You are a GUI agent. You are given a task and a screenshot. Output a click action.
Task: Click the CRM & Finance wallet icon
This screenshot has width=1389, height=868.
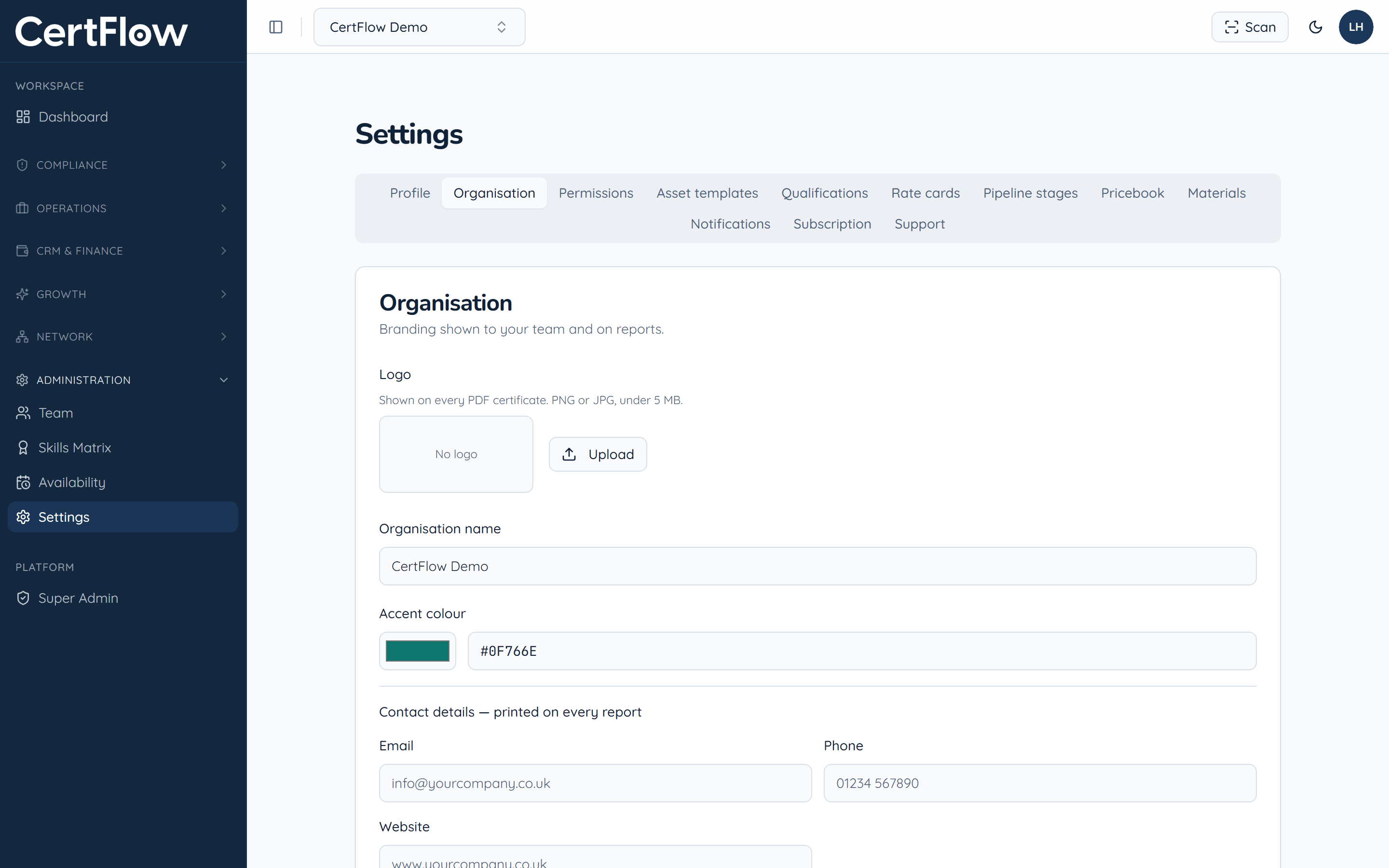[x=22, y=251]
